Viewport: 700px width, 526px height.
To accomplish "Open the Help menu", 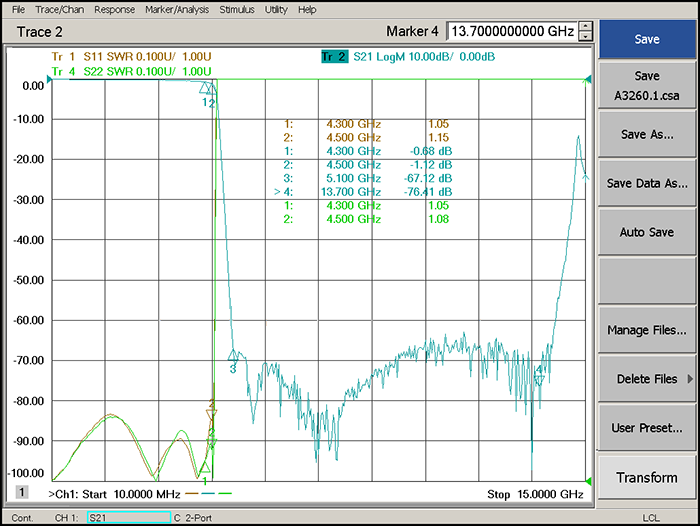I will coord(307,9).
